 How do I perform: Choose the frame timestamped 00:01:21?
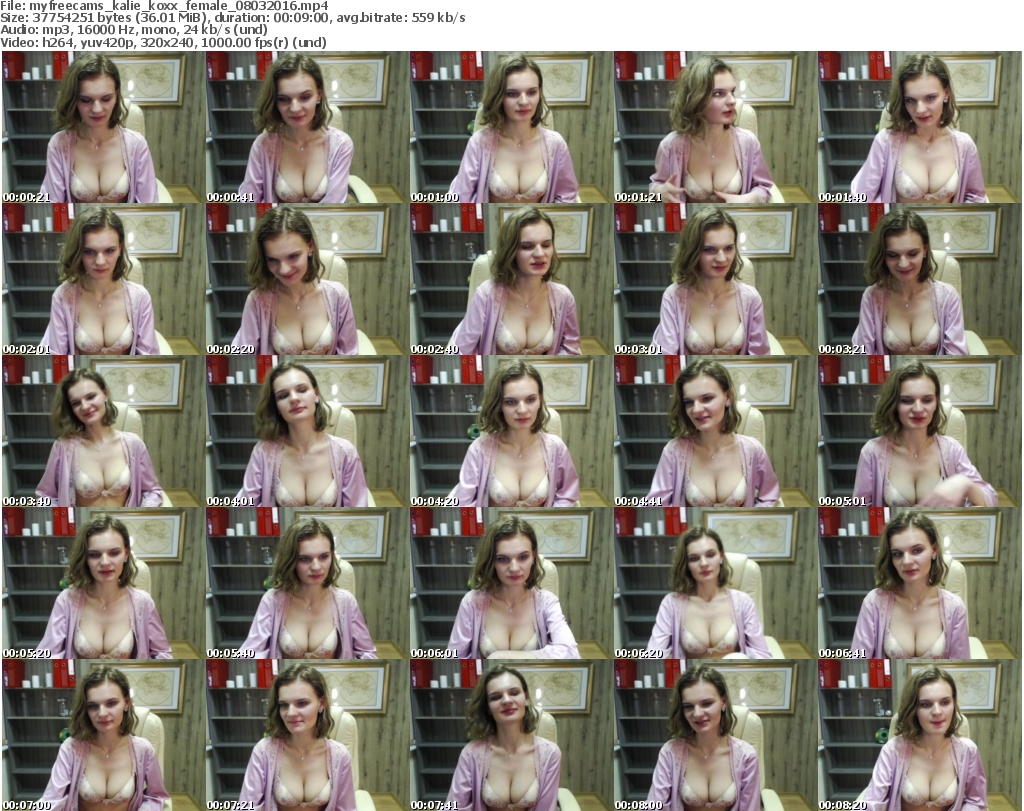tap(715, 128)
